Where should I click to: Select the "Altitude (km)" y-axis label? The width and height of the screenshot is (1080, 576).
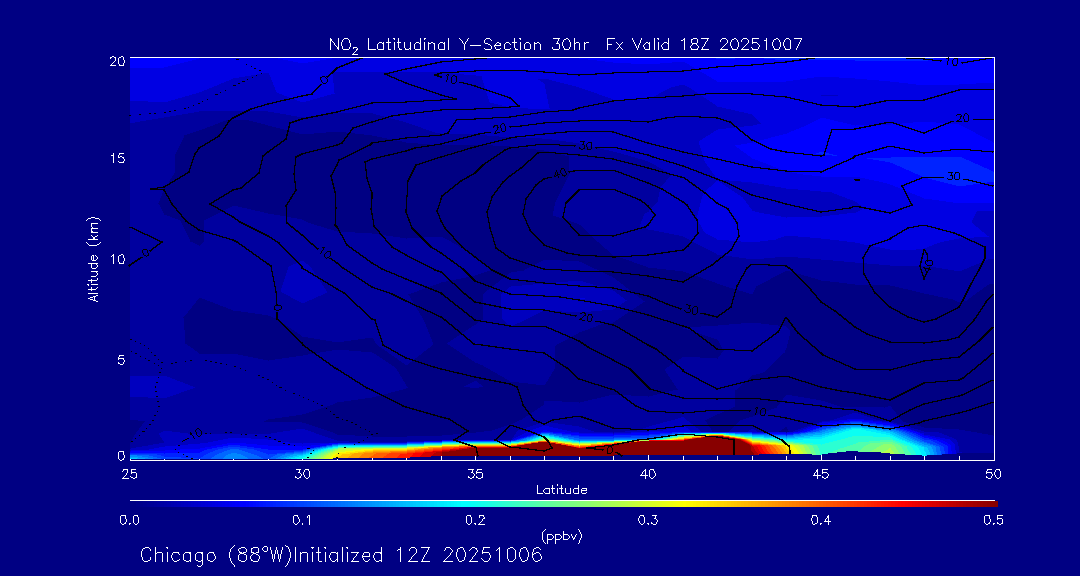[x=93, y=258]
